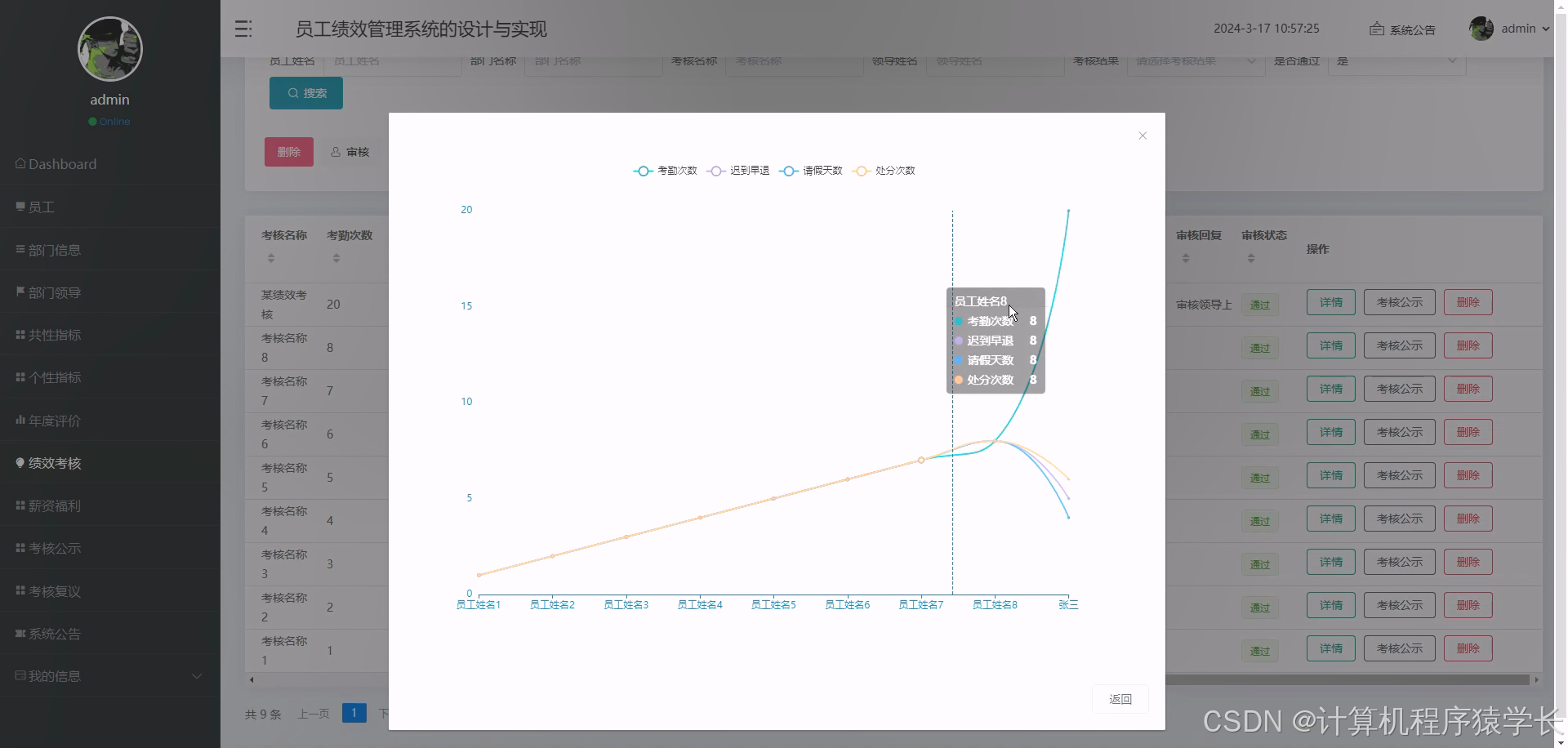The height and width of the screenshot is (748, 1568).
Task: Click 审核 button beside batch delete
Action: pyautogui.click(x=350, y=152)
